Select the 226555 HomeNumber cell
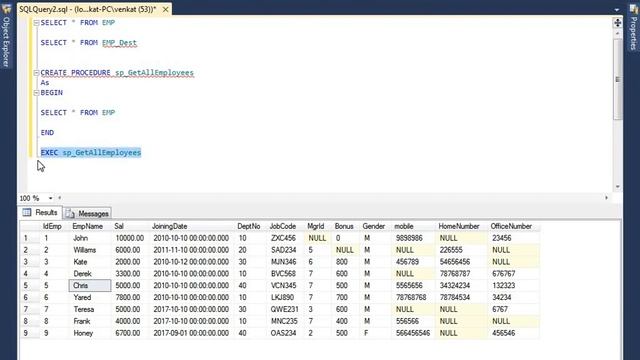640x360 pixels. point(462,250)
